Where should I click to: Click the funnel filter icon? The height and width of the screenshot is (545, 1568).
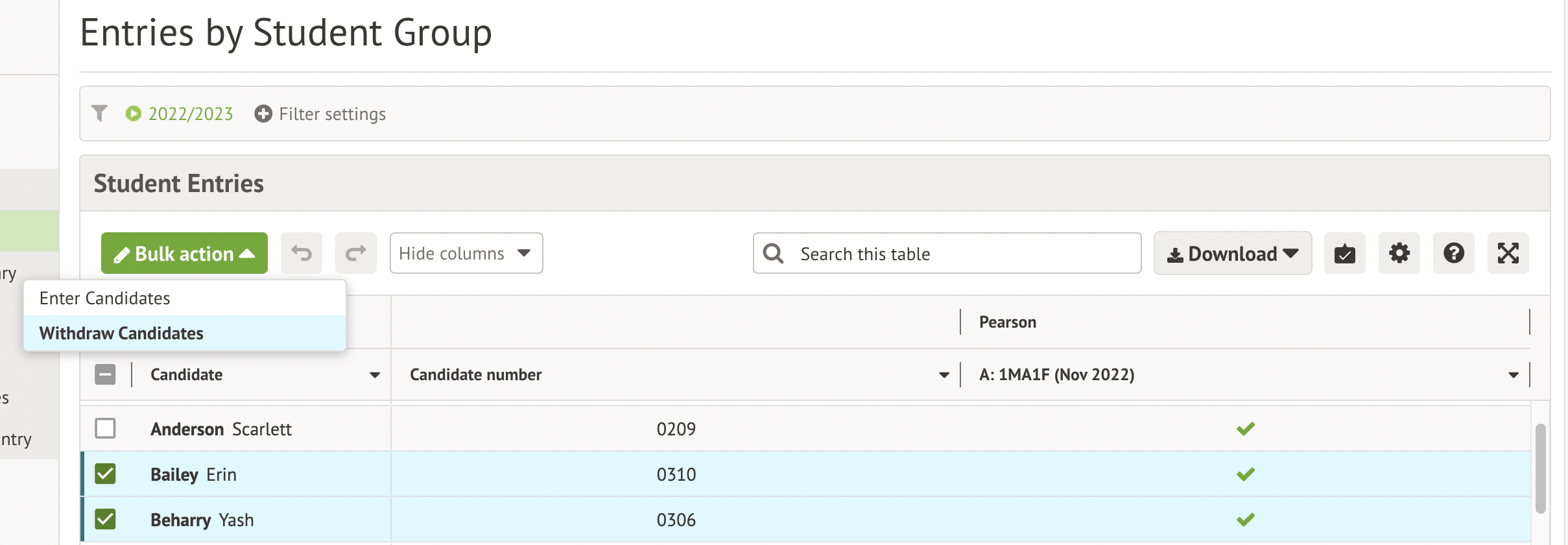pos(99,114)
